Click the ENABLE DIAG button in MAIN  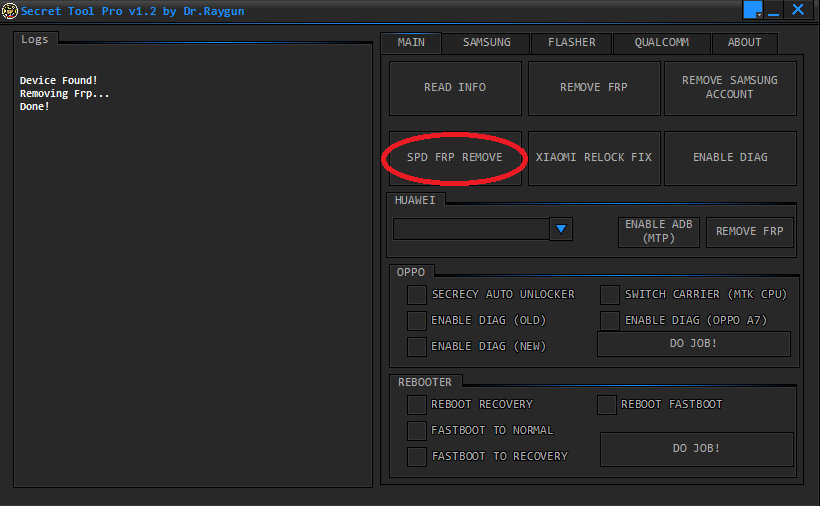(x=730, y=158)
